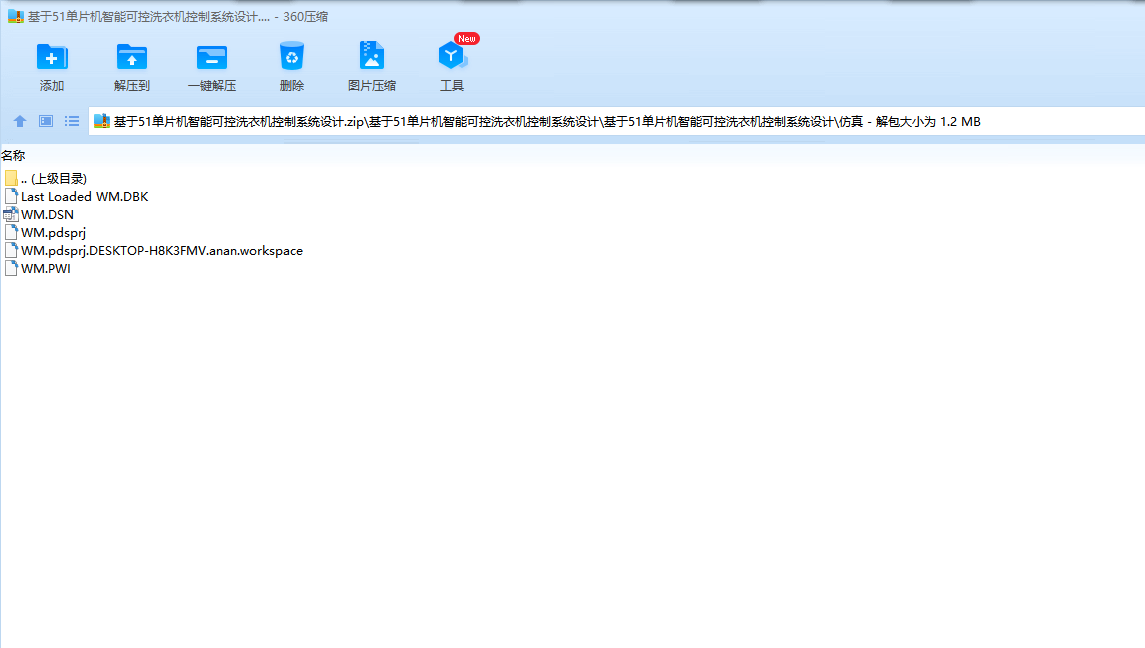This screenshot has width=1145, height=648.
Task: Select the file 'WM.pdsprj'
Action: (53, 232)
